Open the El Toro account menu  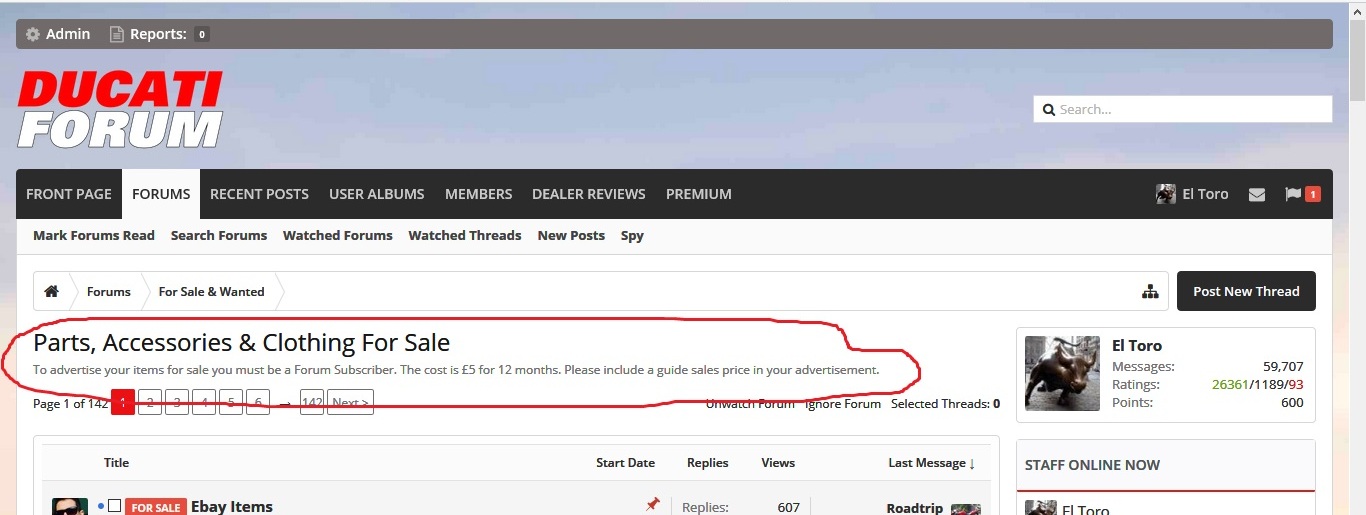(x=1192, y=194)
